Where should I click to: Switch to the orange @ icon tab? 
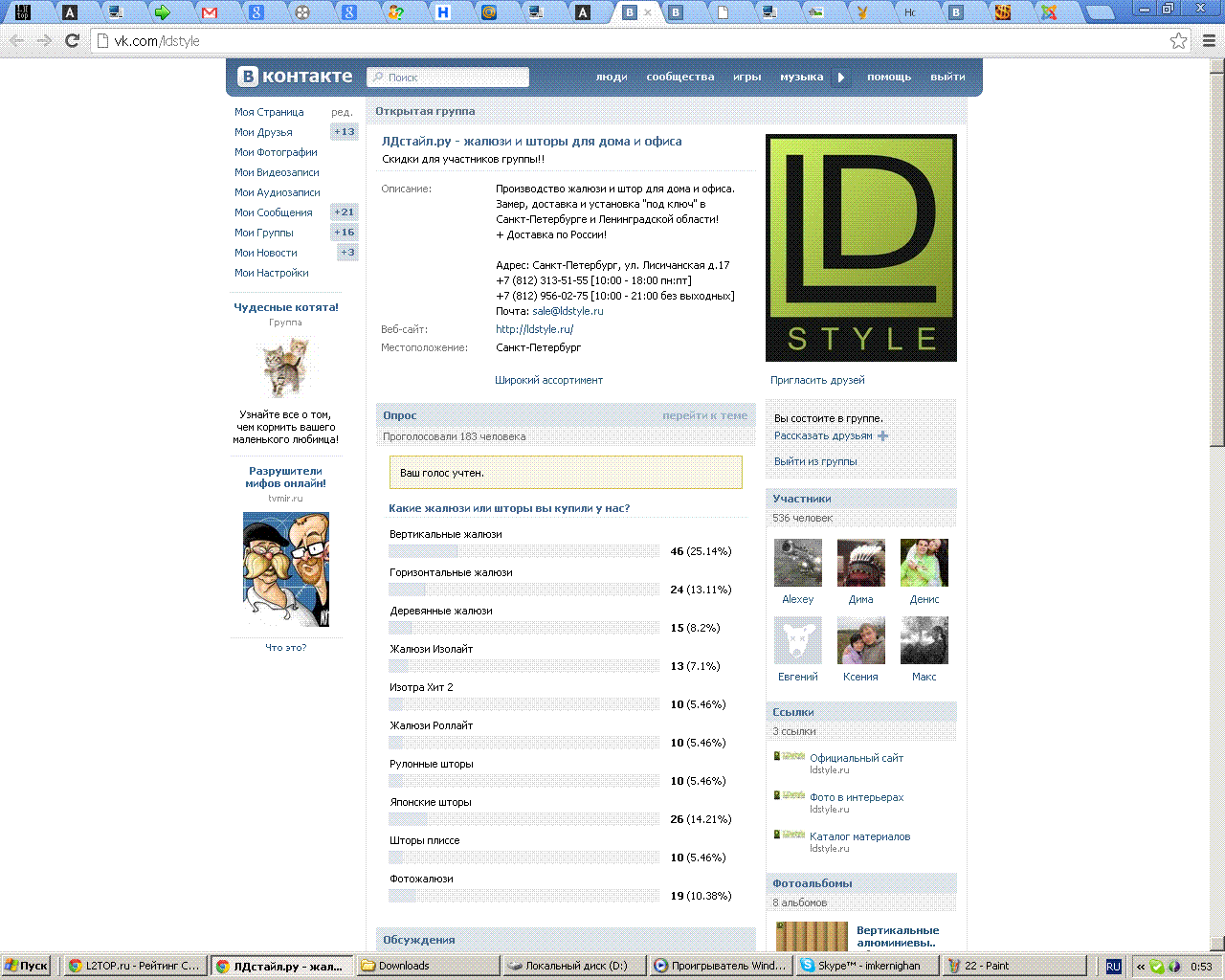pyautogui.click(x=489, y=12)
